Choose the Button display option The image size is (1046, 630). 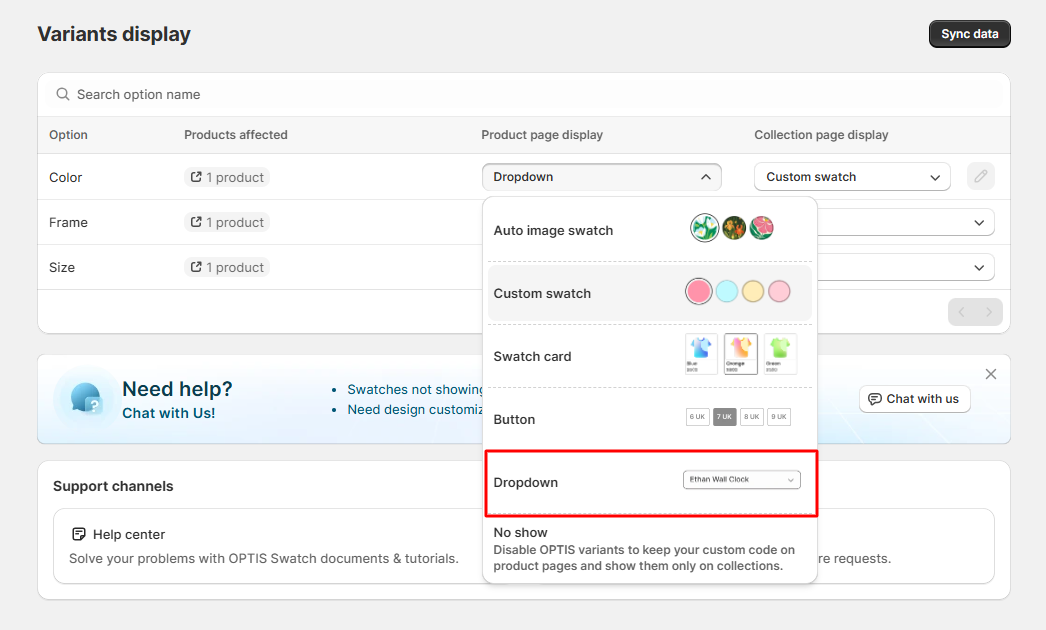[650, 419]
